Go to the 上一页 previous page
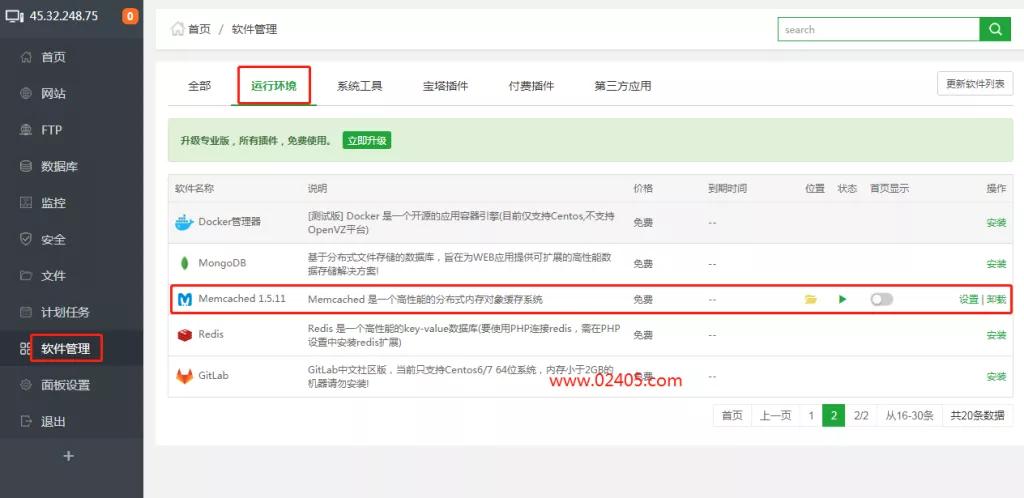Image resolution: width=1024 pixels, height=498 pixels. tap(775, 416)
